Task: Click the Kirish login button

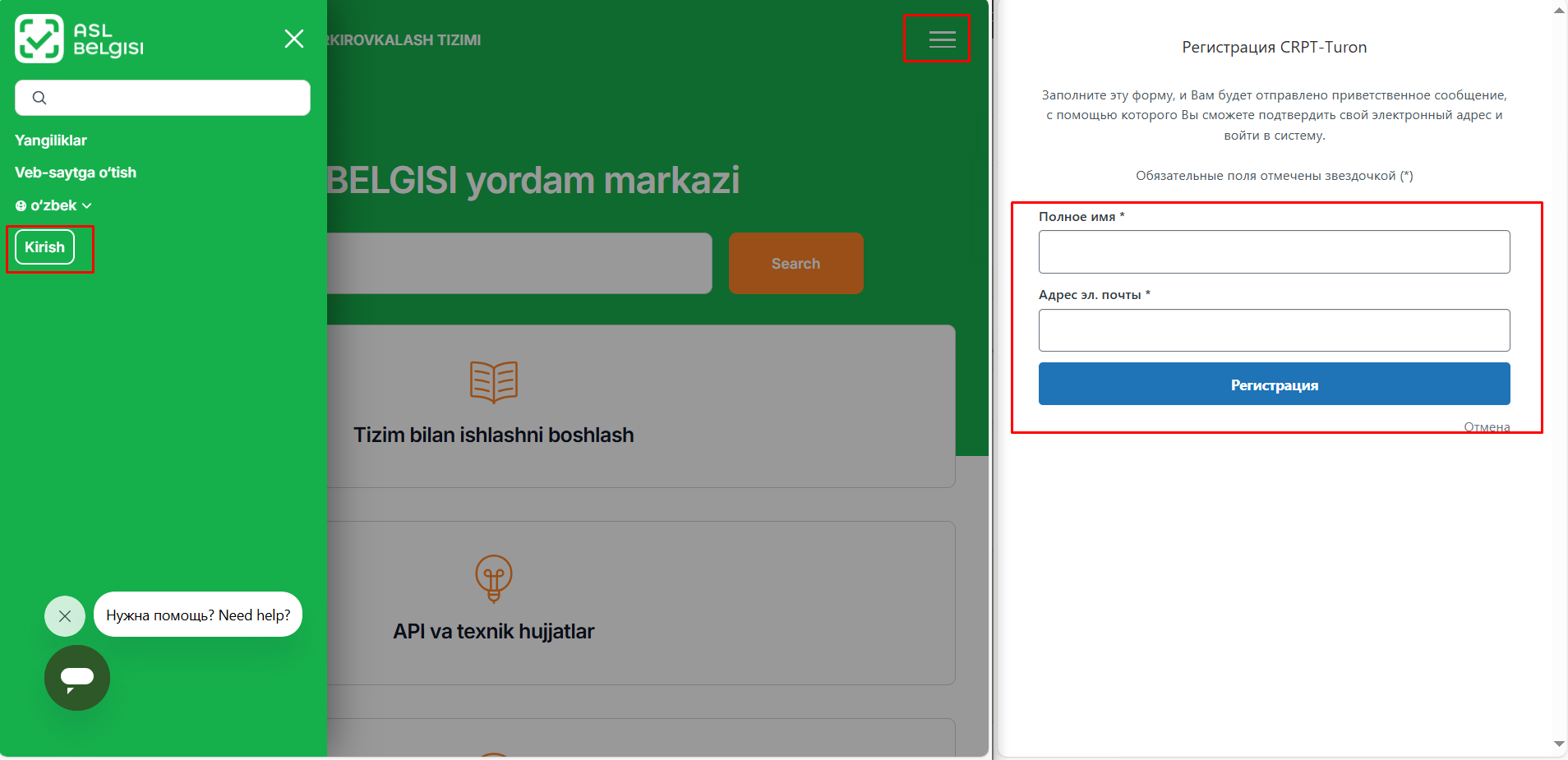Action: click(x=44, y=247)
